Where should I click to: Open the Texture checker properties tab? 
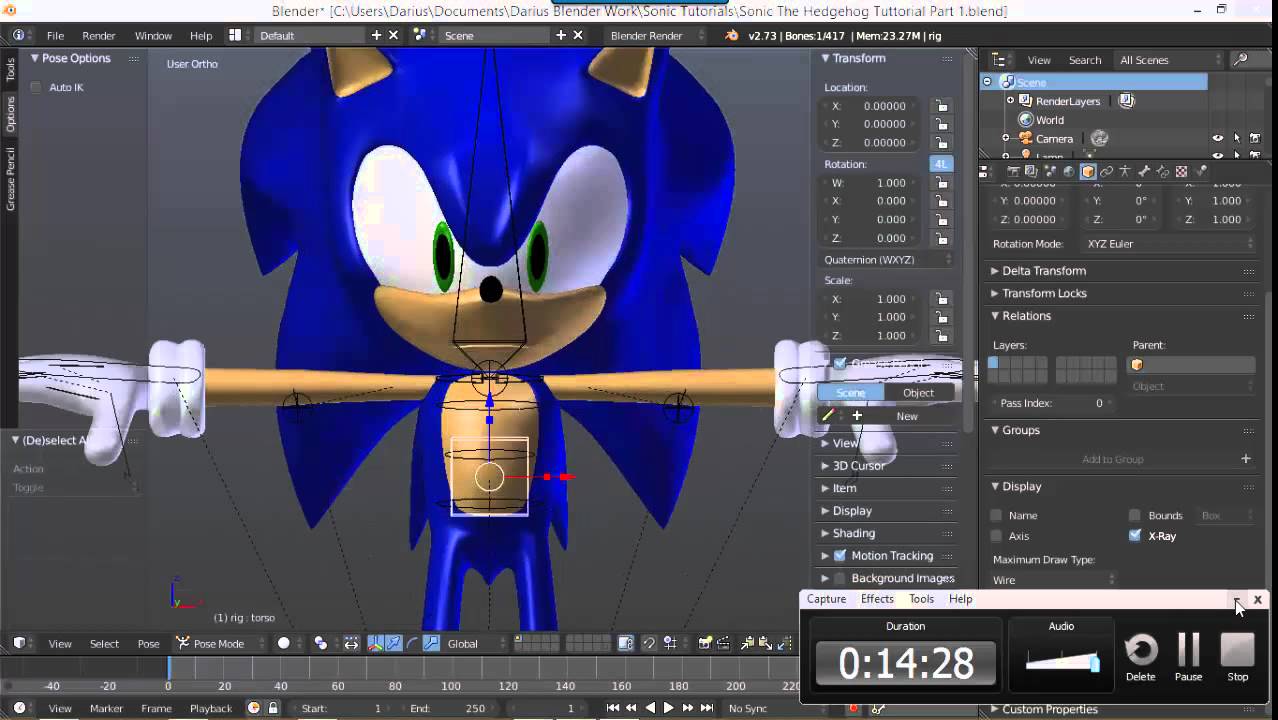click(1181, 171)
